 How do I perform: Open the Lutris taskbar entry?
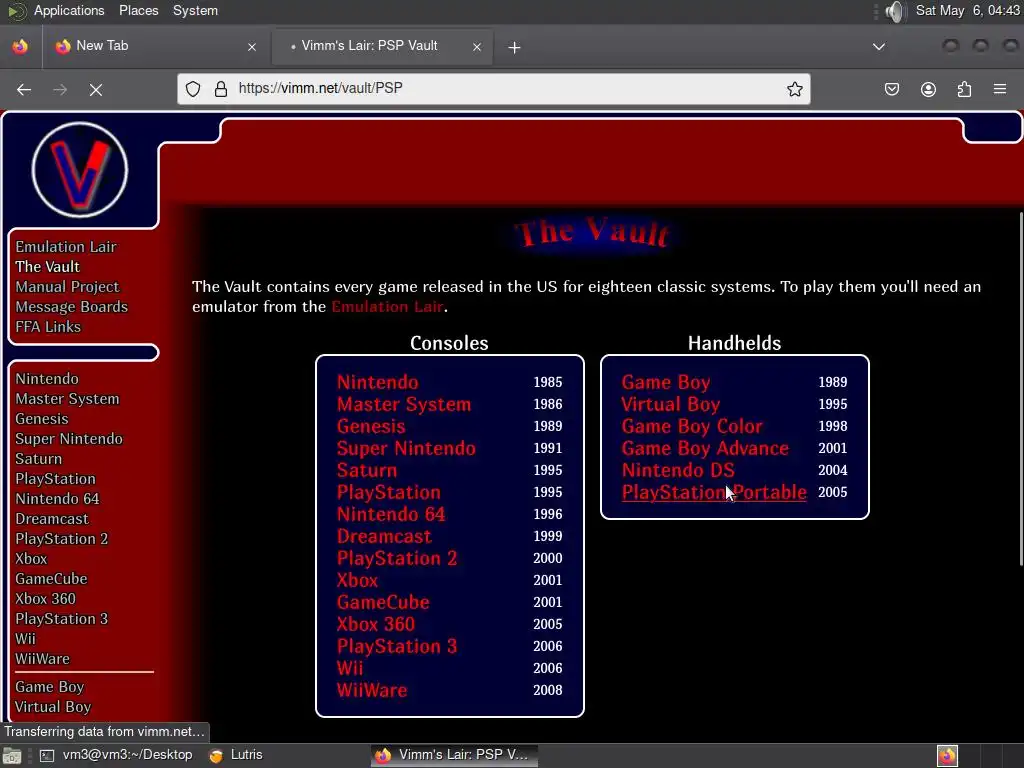point(236,755)
